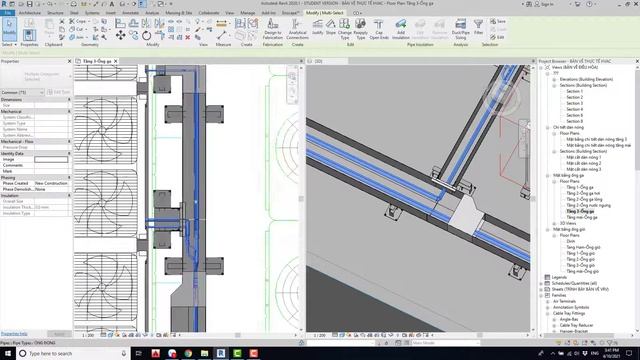The image size is (640, 360).
Task: Collapse the Phasing property group
Action: click(x=69, y=178)
